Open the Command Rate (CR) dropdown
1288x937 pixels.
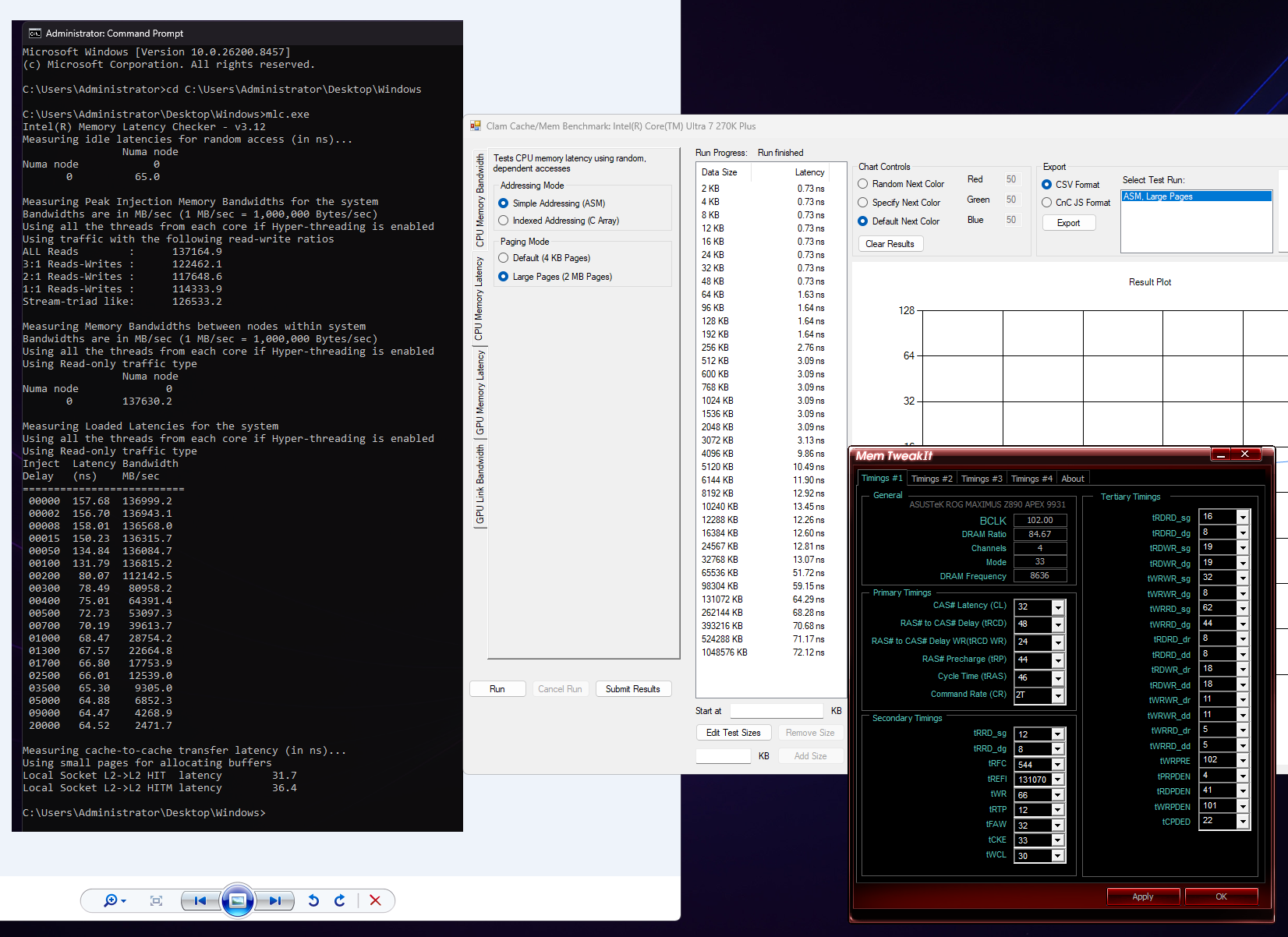point(1058,696)
